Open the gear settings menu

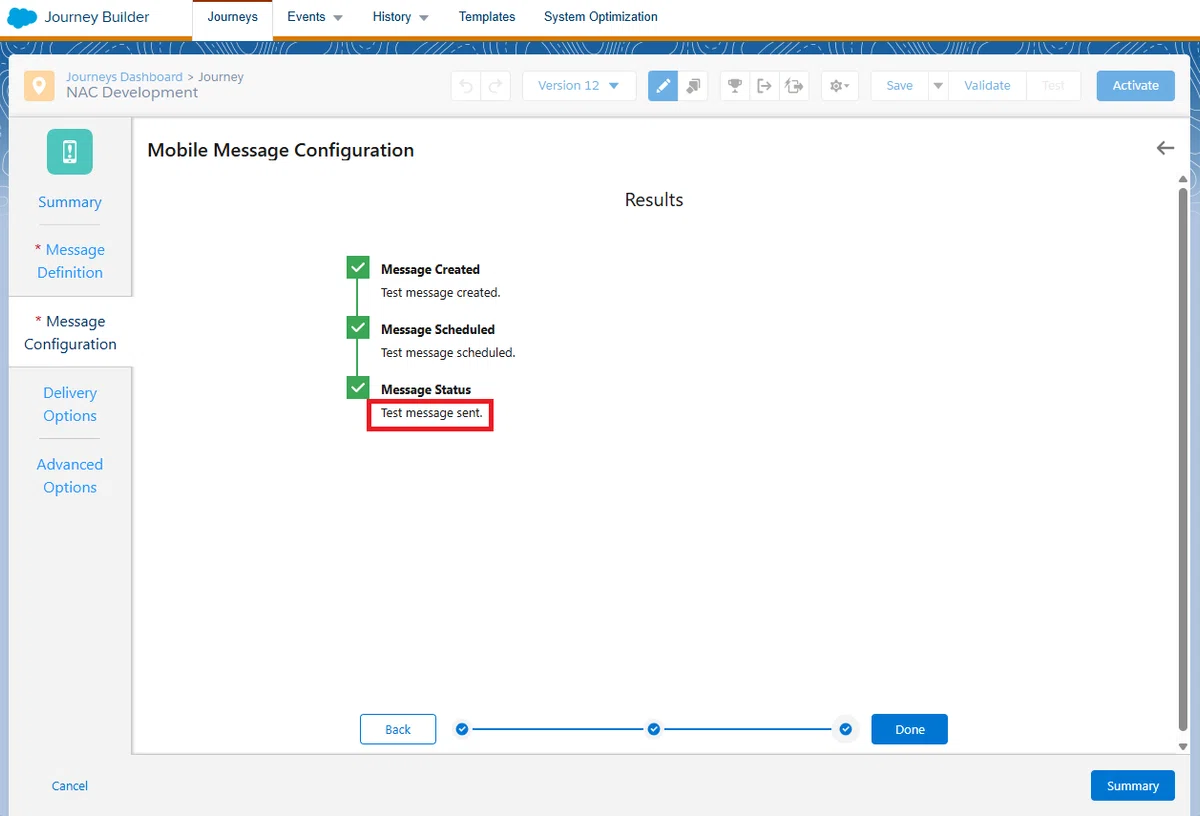(840, 86)
